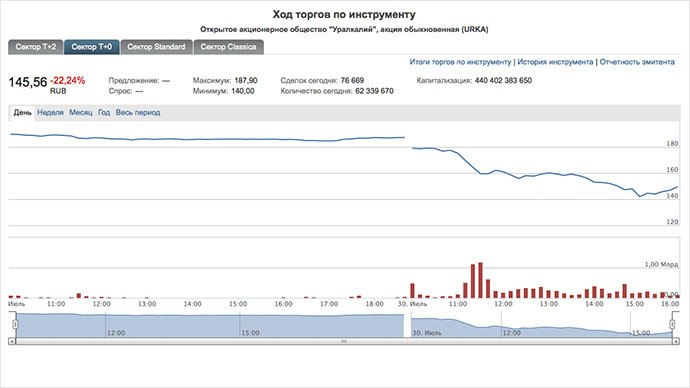Click the 15:00 marker in left navigator area
The width and height of the screenshot is (690, 388).
250,333
